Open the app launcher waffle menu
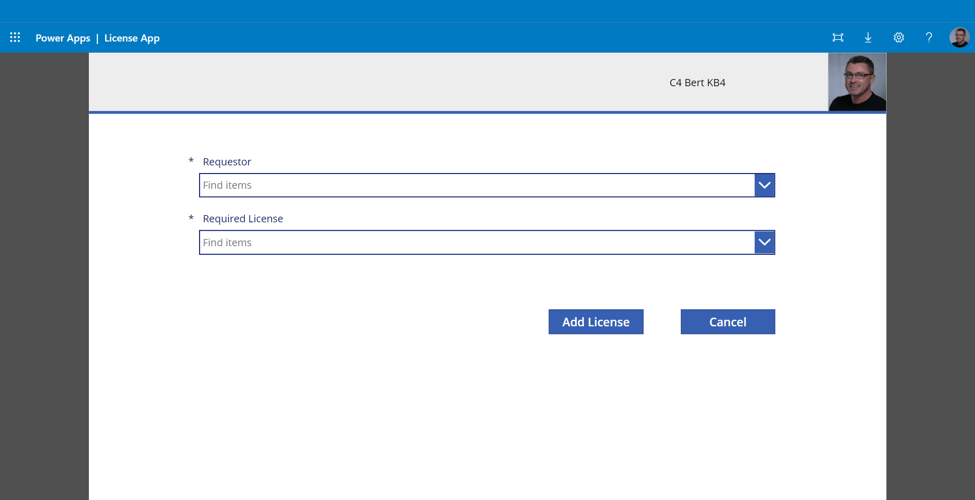 15,38
